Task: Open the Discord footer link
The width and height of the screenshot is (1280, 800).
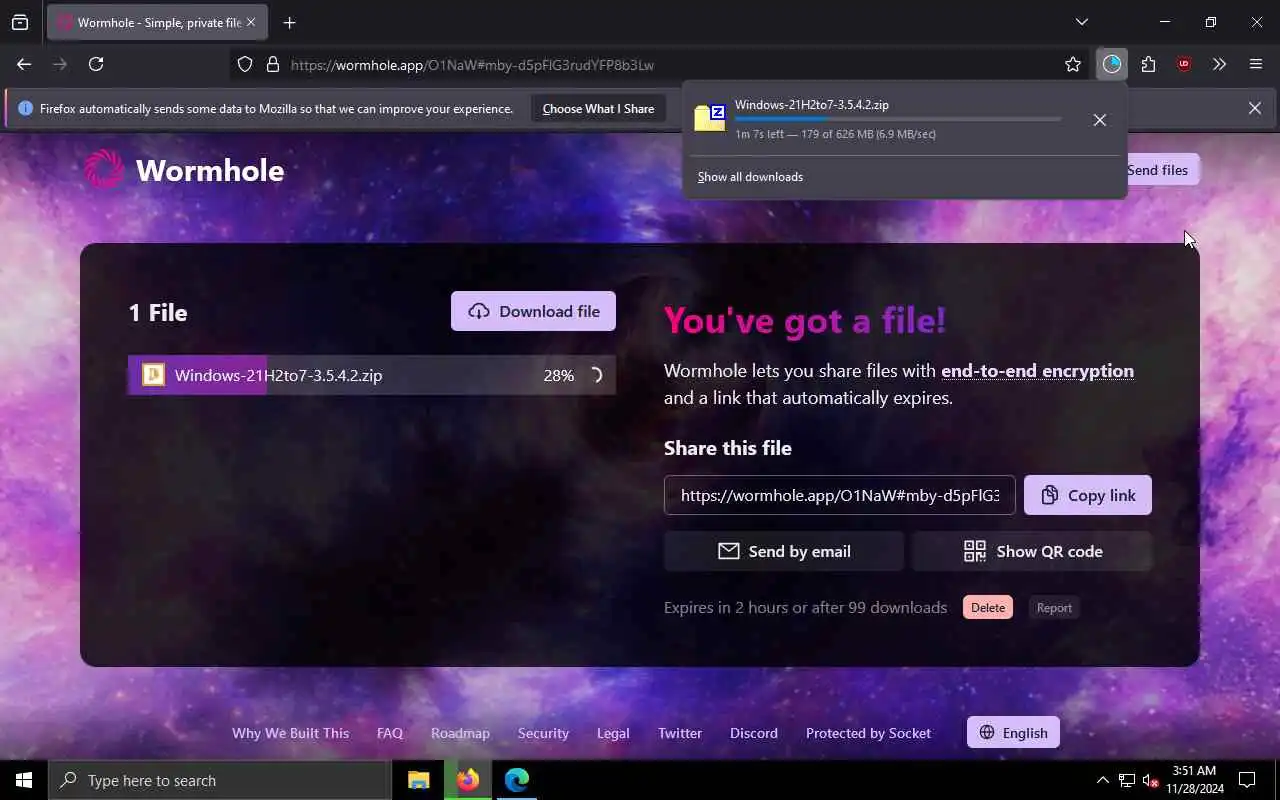Action: pyautogui.click(x=754, y=733)
